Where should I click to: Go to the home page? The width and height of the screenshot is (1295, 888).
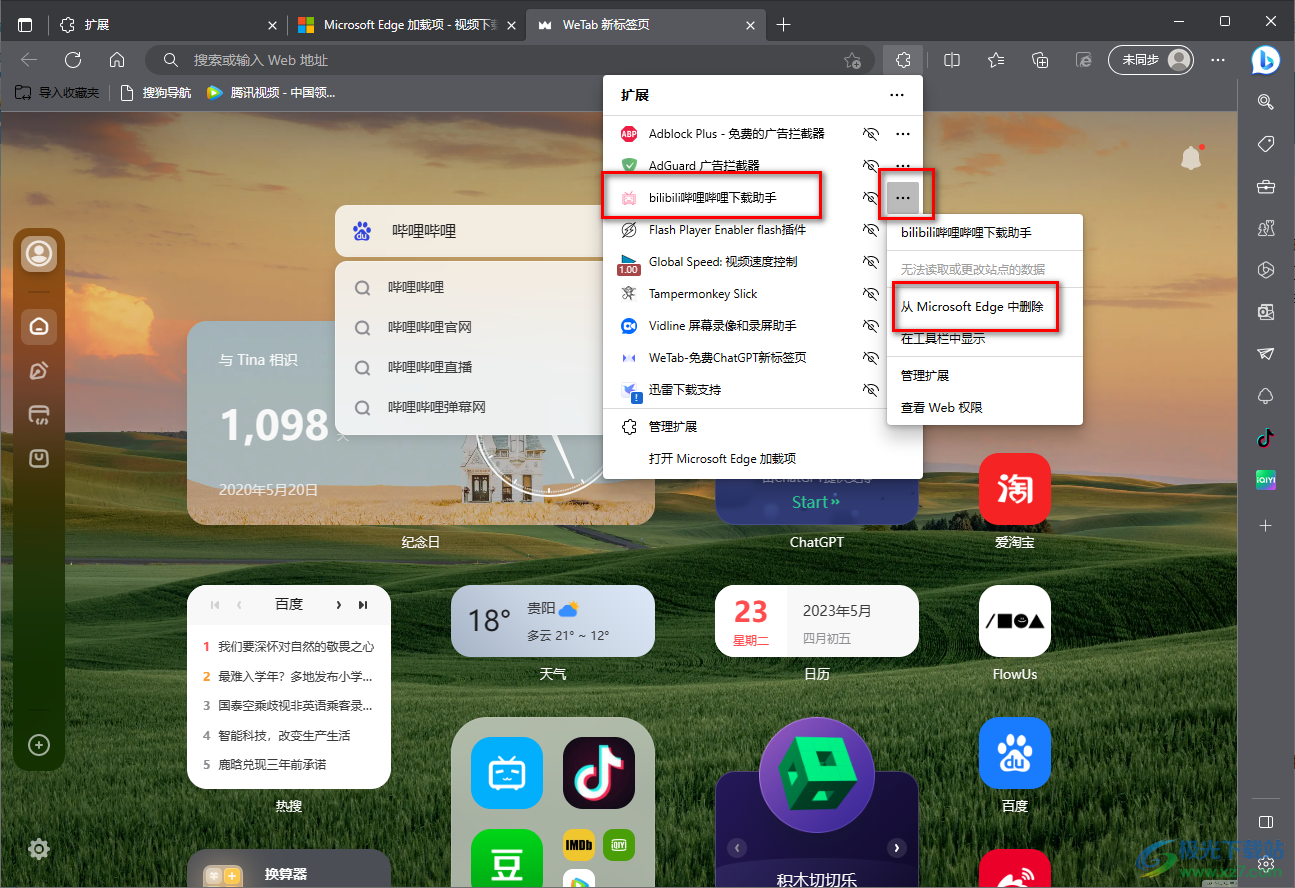pos(117,60)
